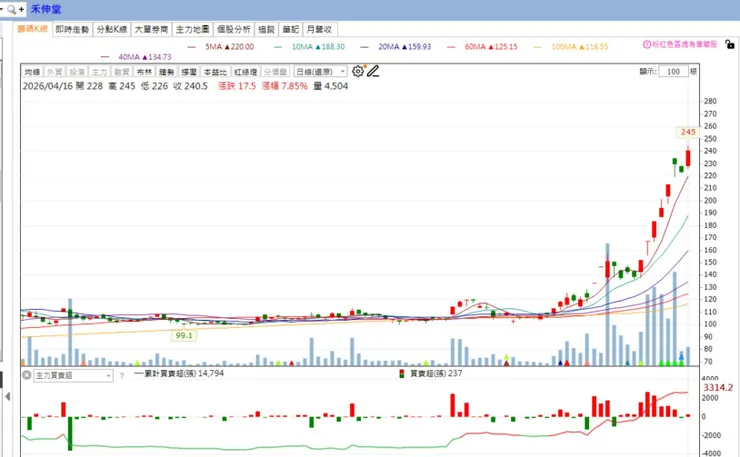The width and height of the screenshot is (740, 457).
Task: Toggle the 紅綠燈 overlay button
Action: [246, 72]
